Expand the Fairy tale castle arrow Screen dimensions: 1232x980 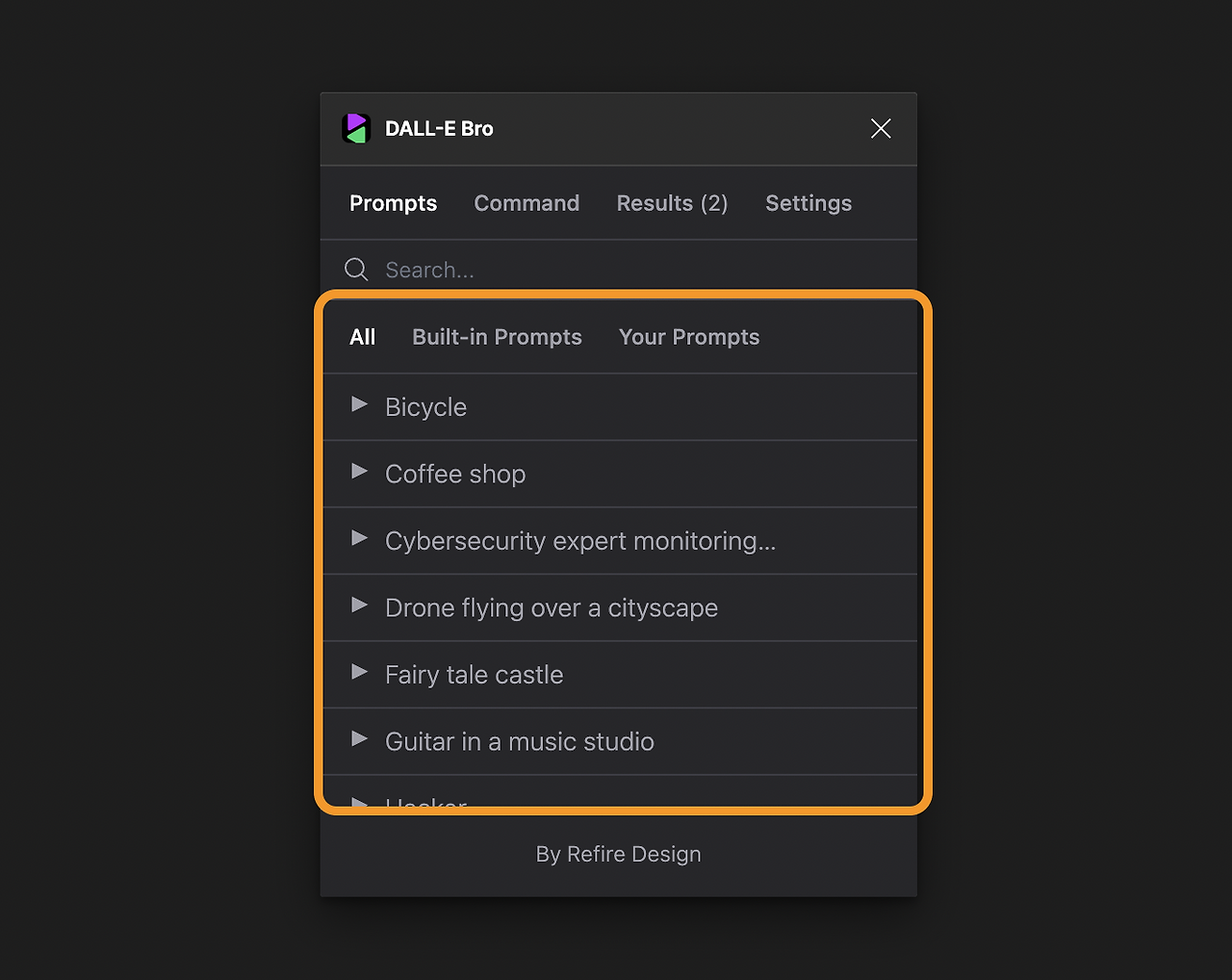[360, 673]
